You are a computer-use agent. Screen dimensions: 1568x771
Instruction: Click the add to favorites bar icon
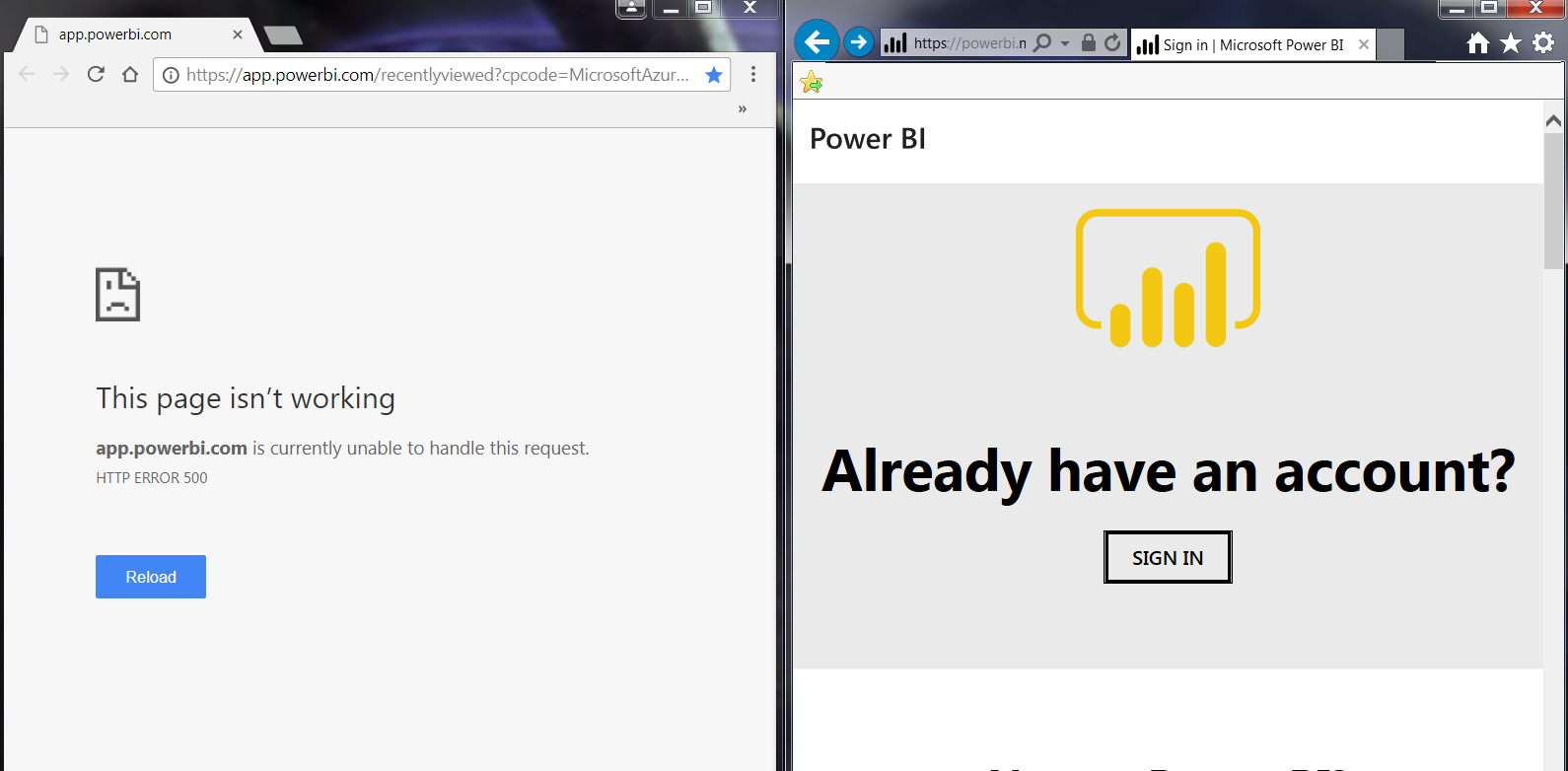pyautogui.click(x=812, y=83)
